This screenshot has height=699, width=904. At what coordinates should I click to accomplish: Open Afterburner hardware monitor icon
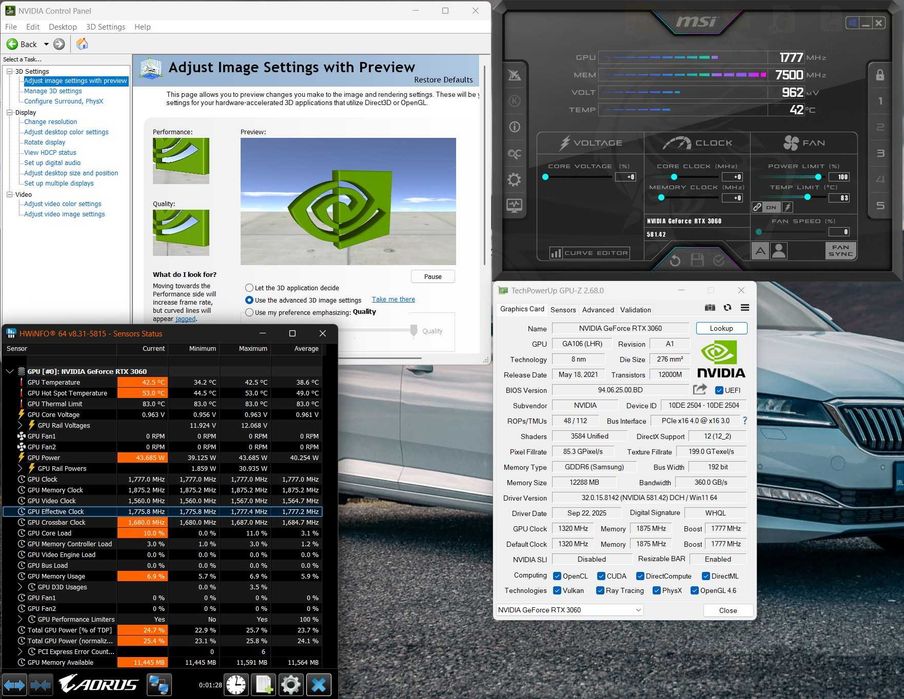[514, 205]
